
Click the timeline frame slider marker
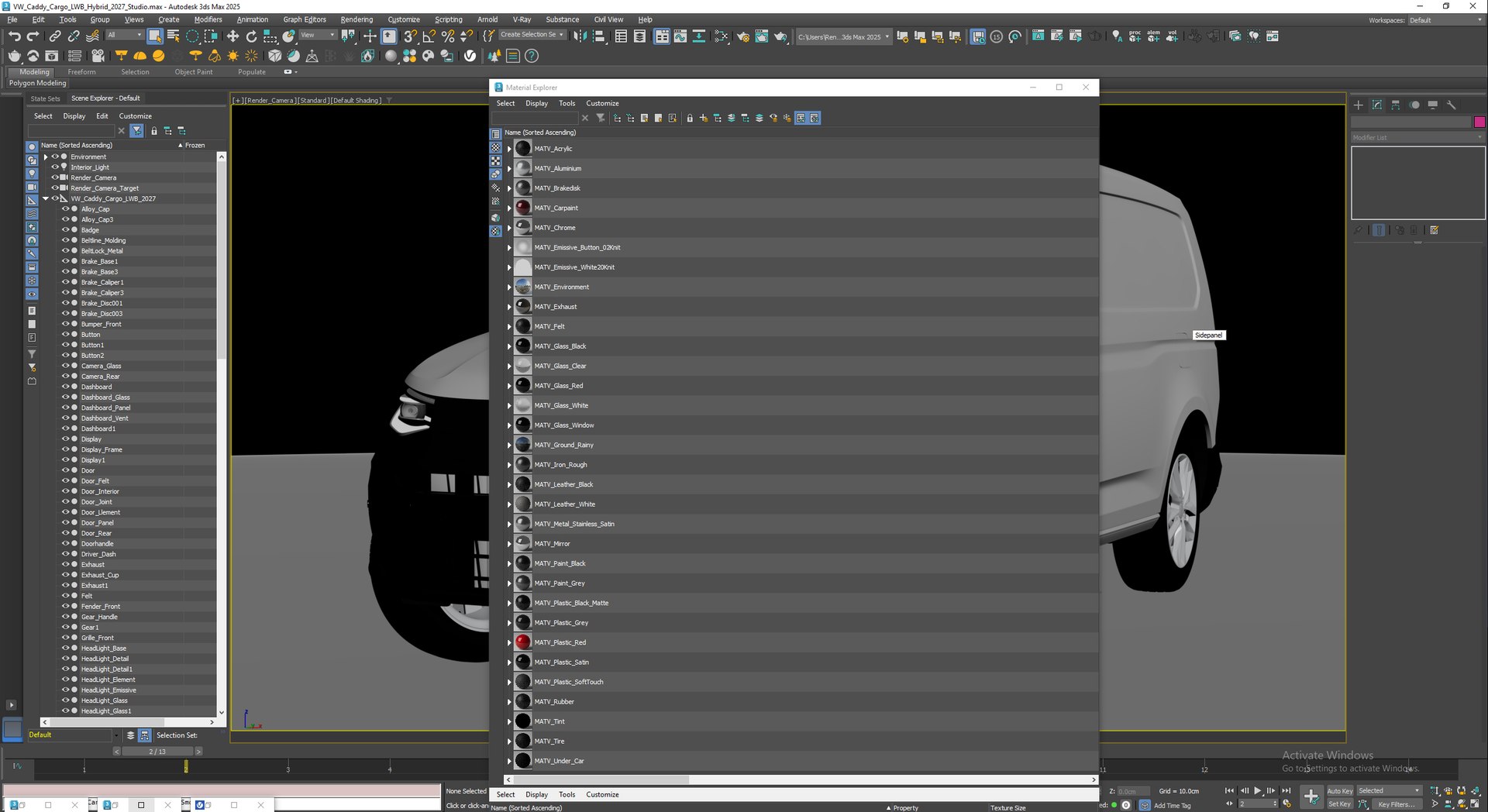[186, 766]
